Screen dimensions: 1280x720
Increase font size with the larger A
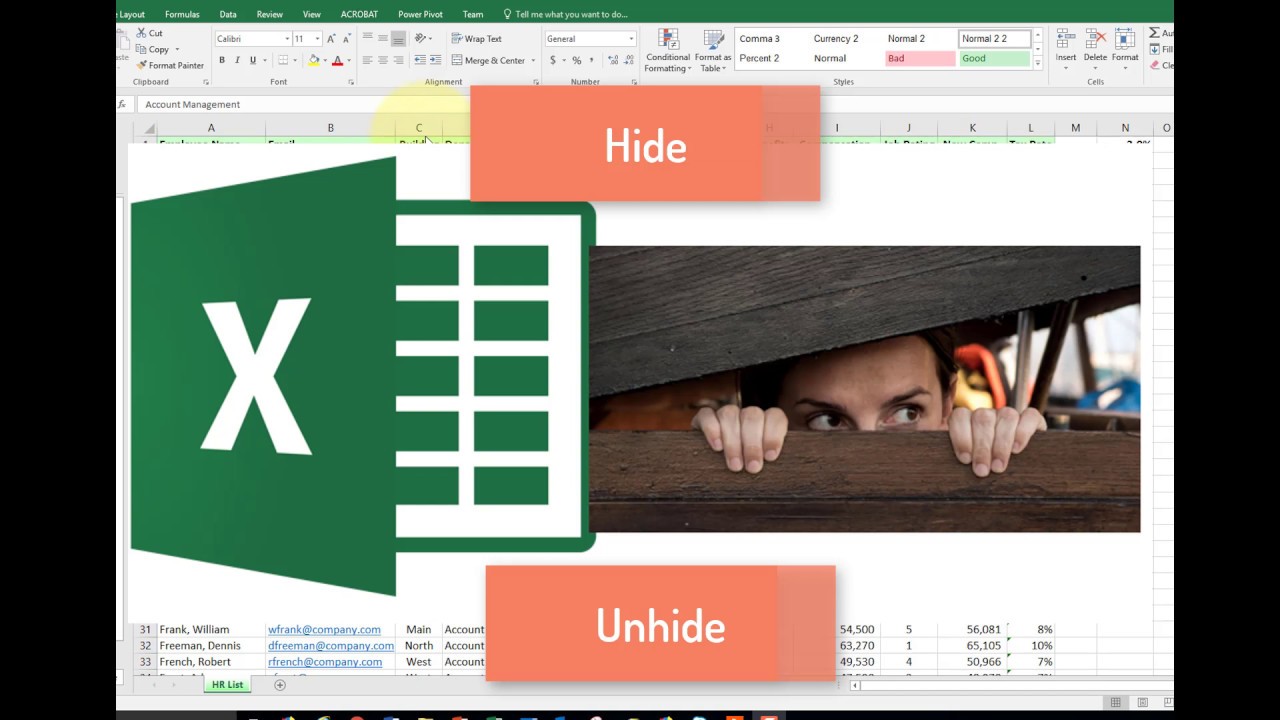[331, 39]
